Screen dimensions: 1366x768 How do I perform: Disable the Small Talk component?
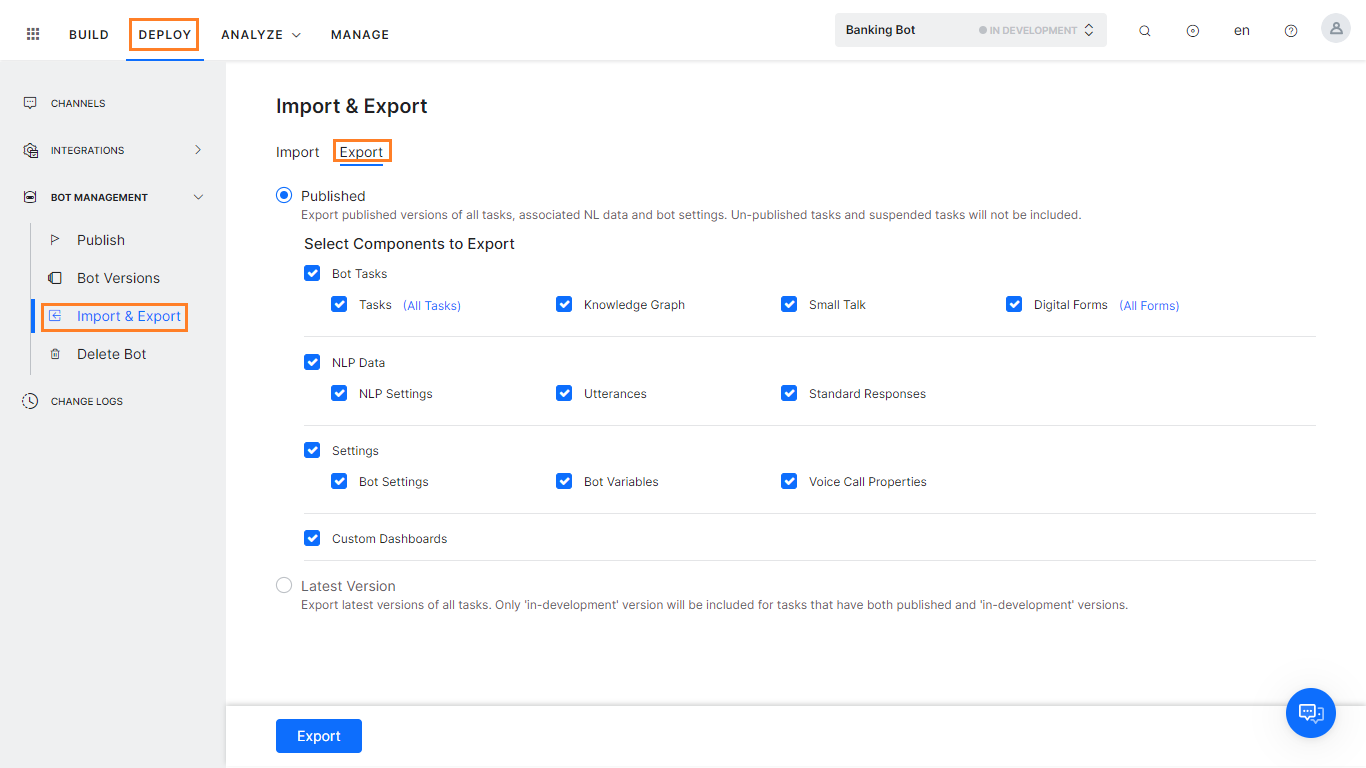pos(789,304)
